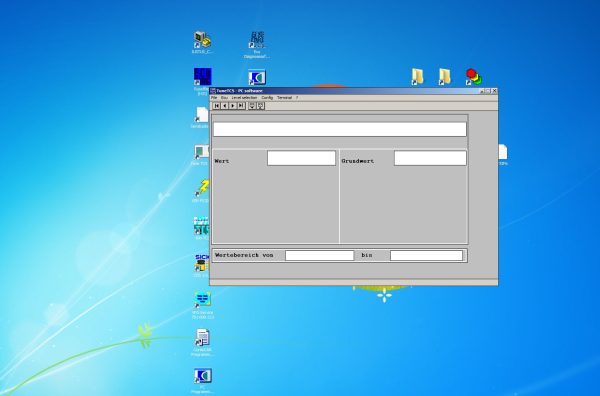
Task: Open the menu between File and Level selection
Action: (x=224, y=98)
